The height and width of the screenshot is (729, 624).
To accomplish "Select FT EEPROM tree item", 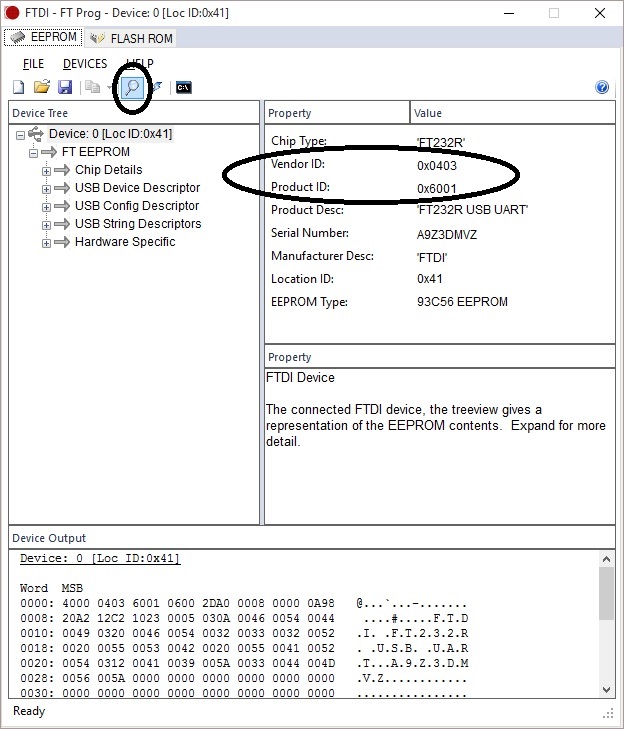I will click(96, 152).
